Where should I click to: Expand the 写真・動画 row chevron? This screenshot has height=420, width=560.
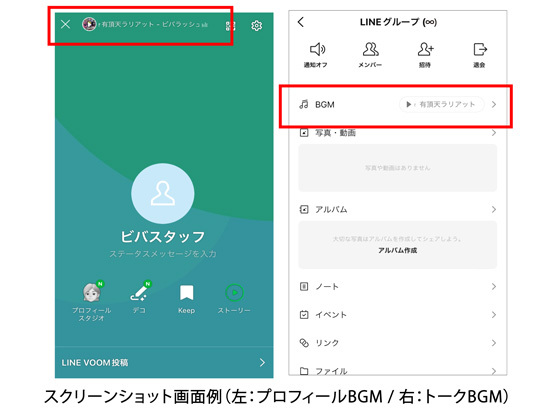pos(494,133)
